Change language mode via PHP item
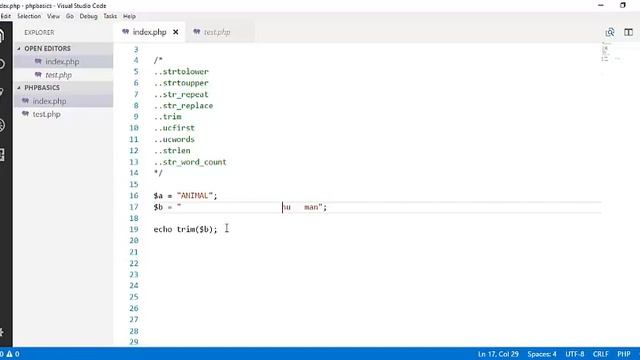 624,354
